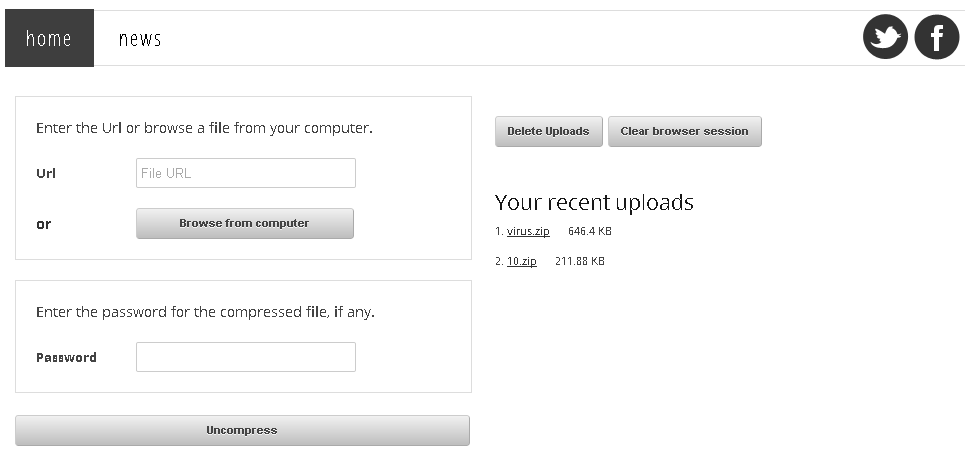
Task: Open the Twitter page icon
Action: [885, 38]
